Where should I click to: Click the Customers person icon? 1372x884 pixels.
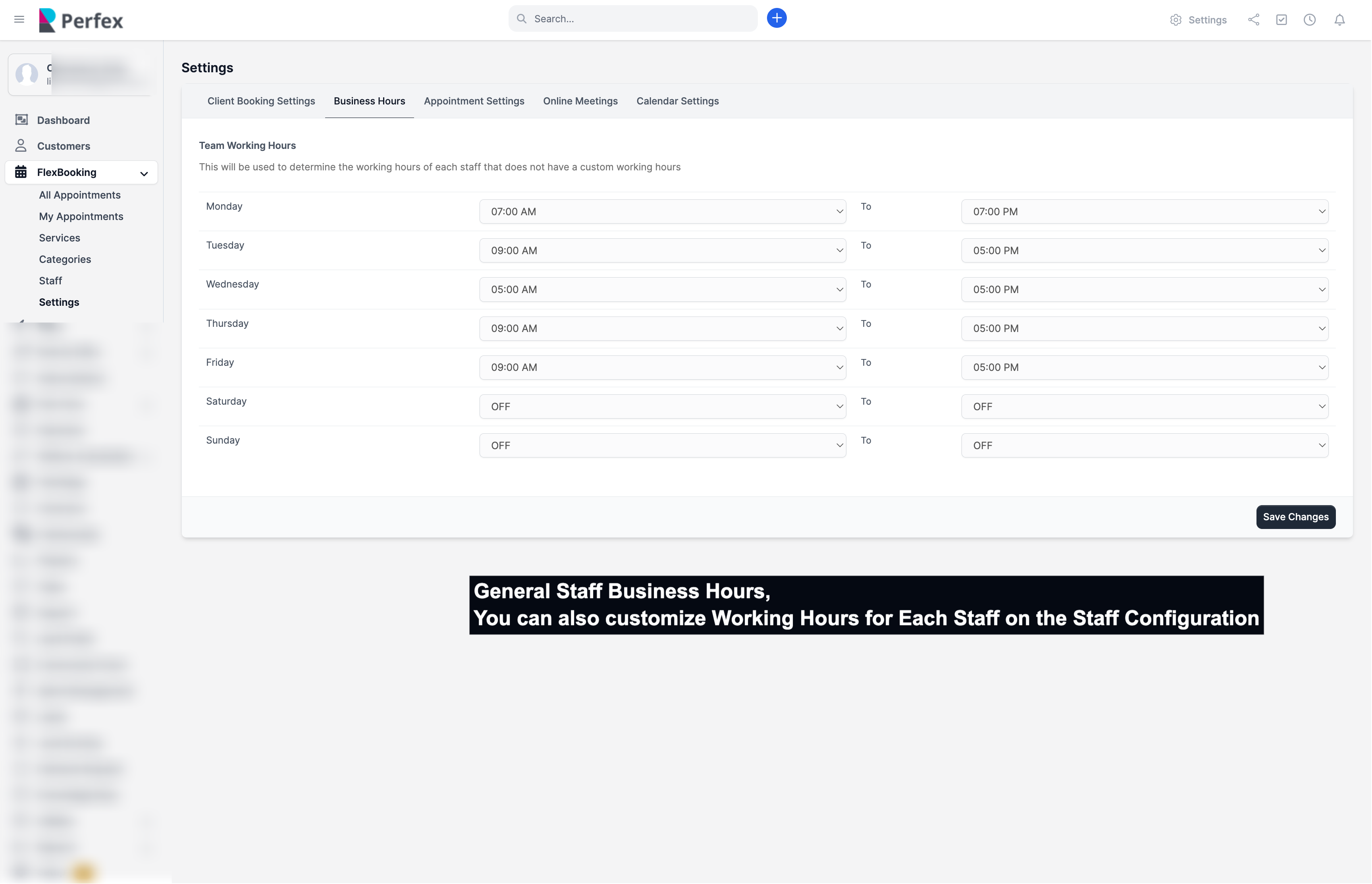click(21, 146)
